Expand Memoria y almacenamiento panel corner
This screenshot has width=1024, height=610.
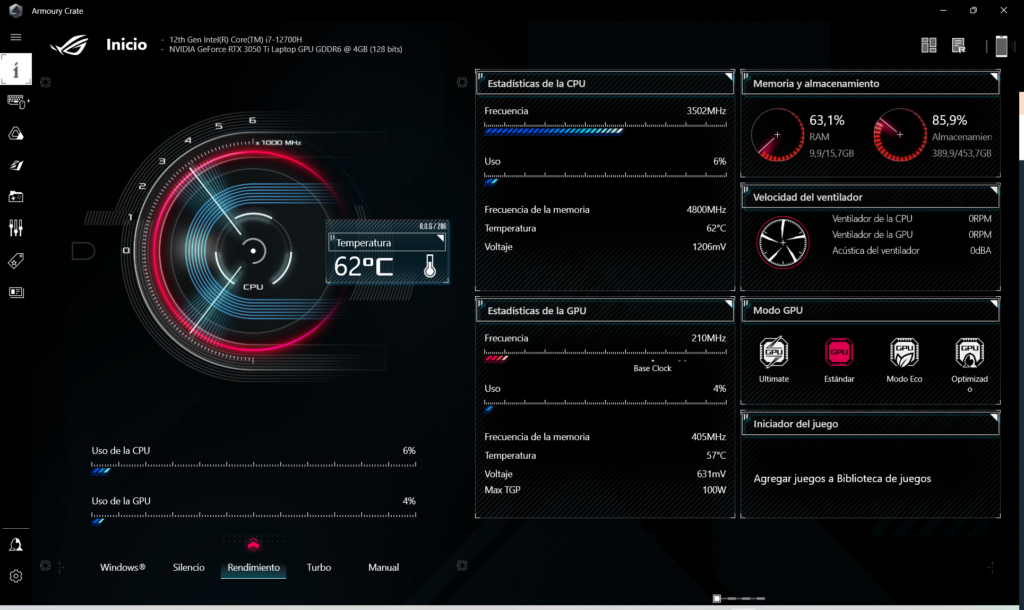(x=994, y=76)
